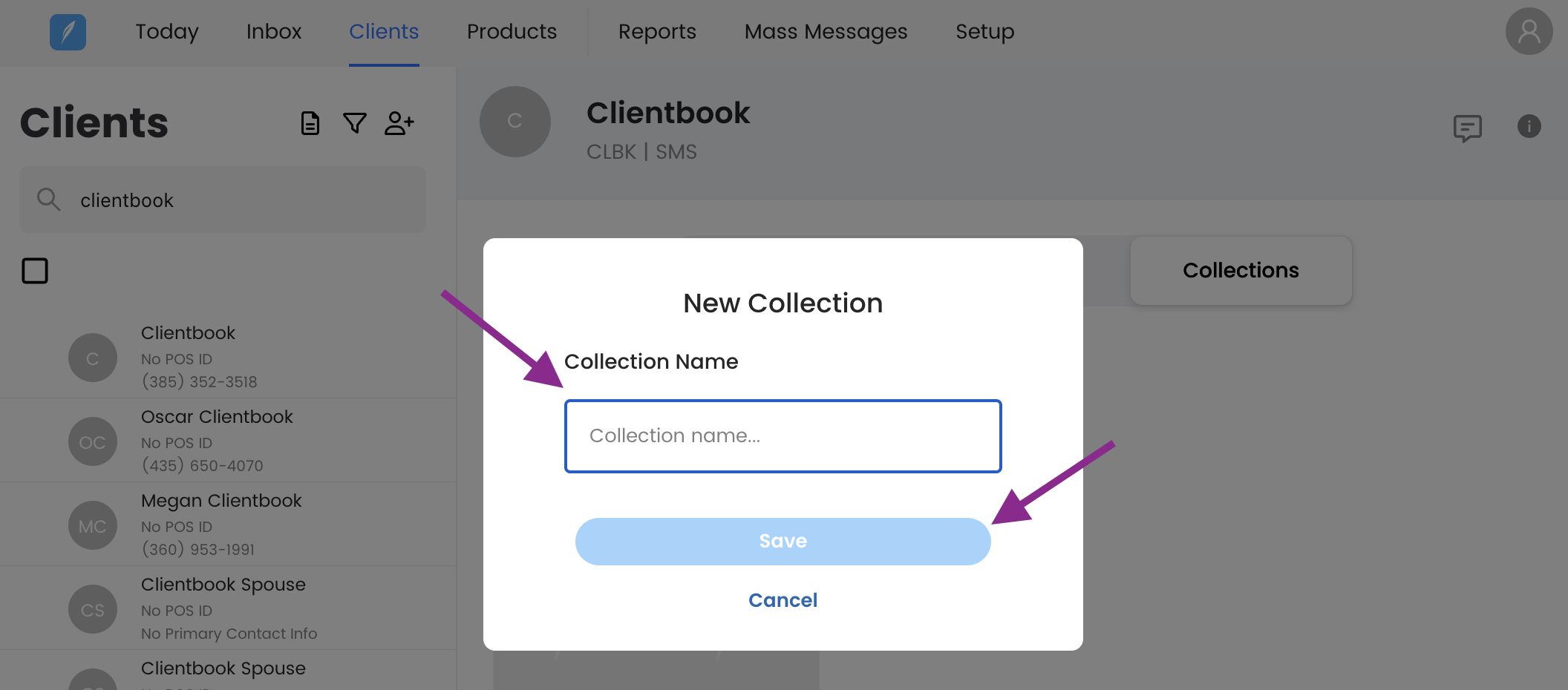The image size is (1568, 690).
Task: Click the add new client icon
Action: click(399, 123)
